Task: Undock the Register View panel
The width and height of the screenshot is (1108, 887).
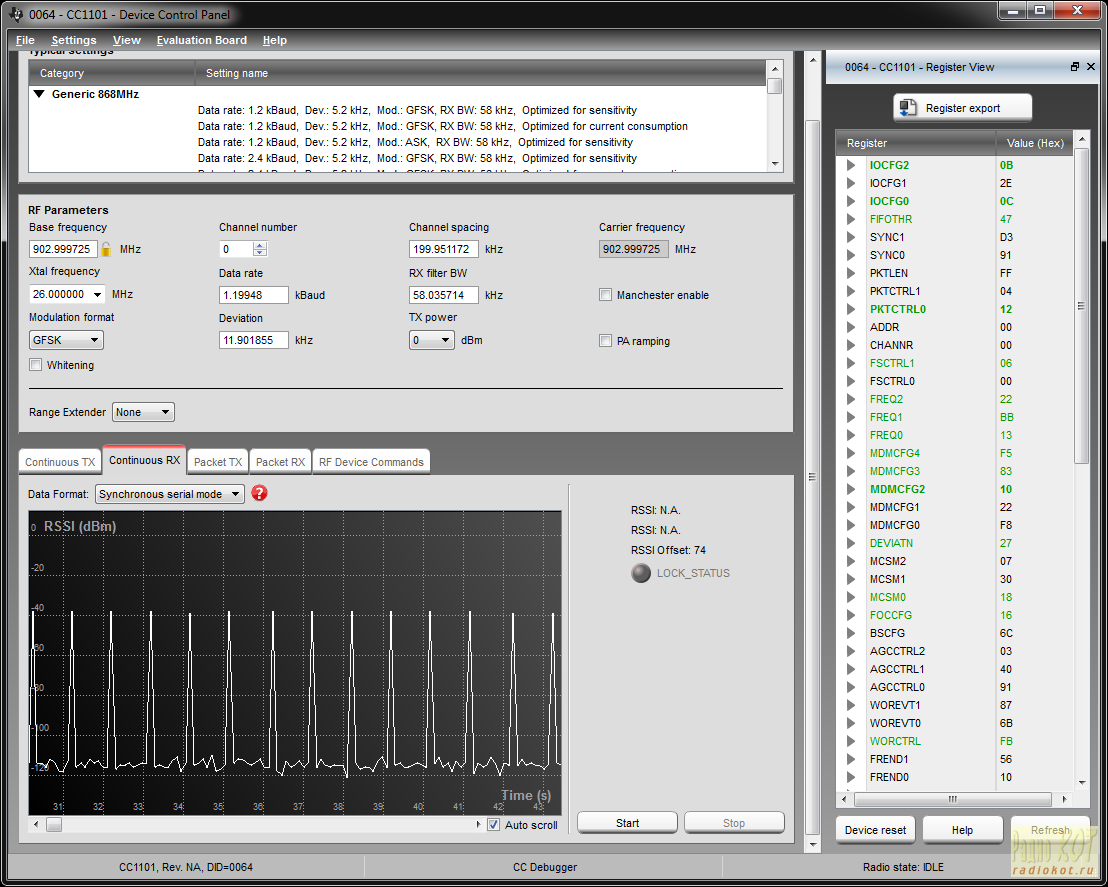Action: pos(1075,66)
